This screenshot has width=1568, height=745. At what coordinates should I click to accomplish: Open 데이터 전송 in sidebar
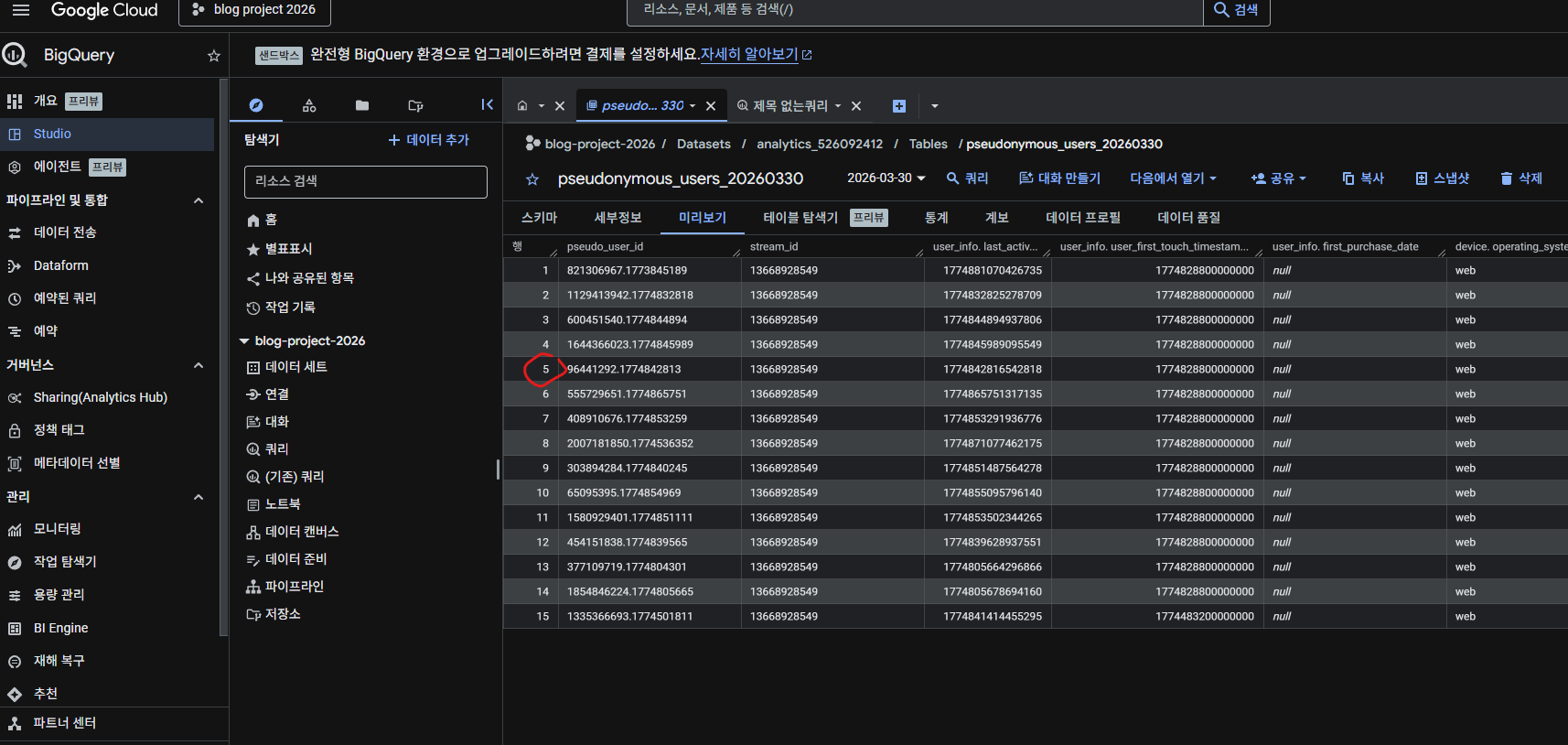click(64, 232)
